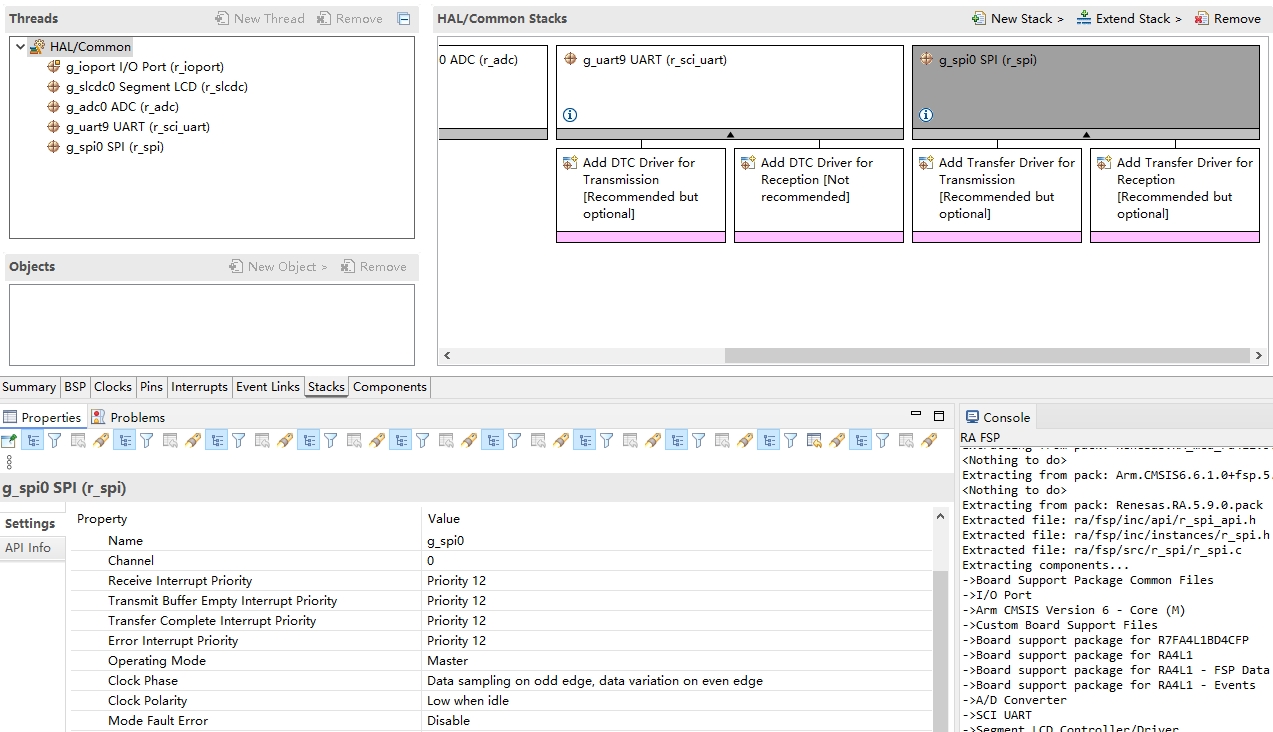Switch to the Pins tab
This screenshot has height=732, width=1273.
(x=151, y=387)
